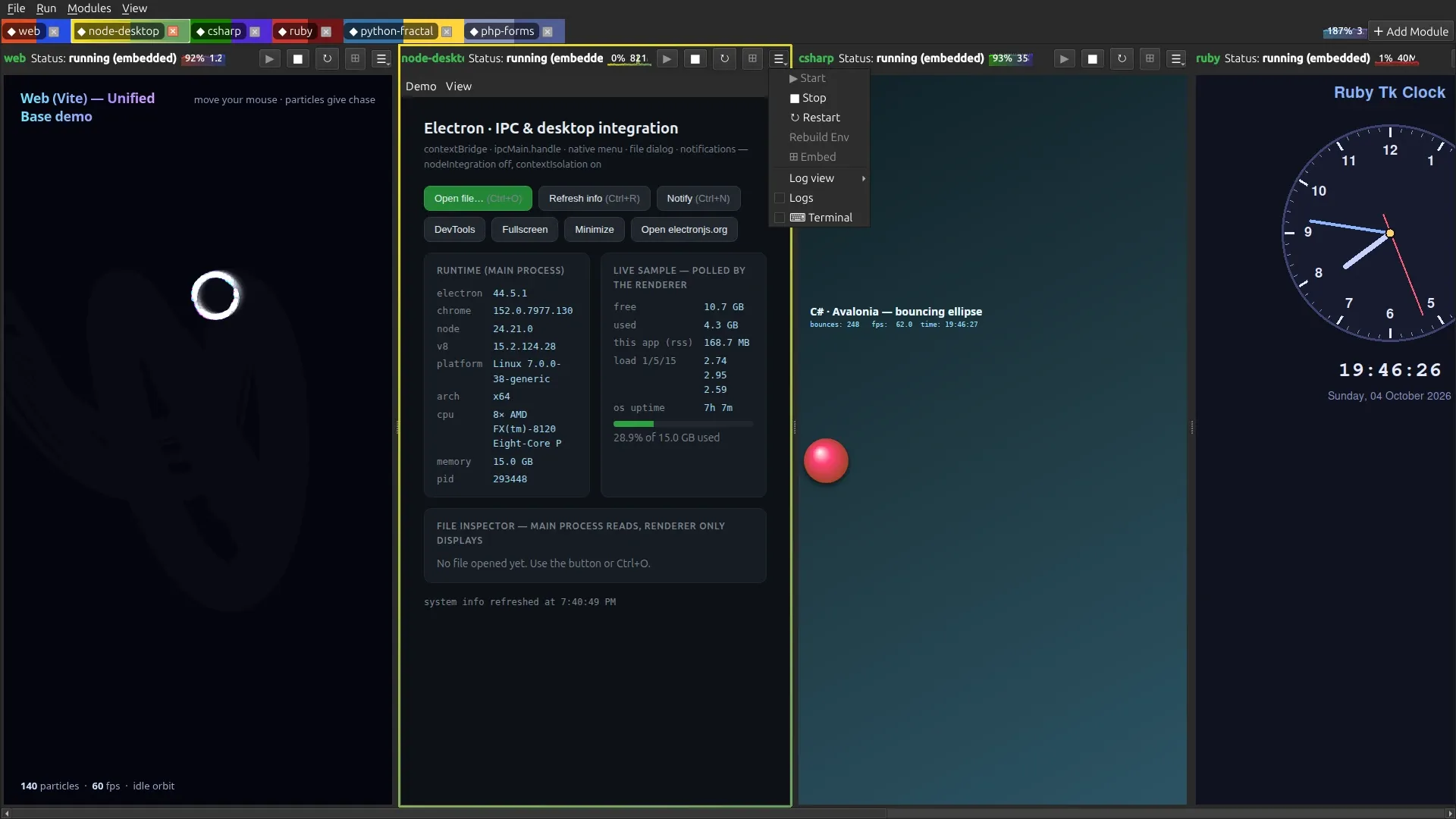Close the node-desktop tab

pyautogui.click(x=173, y=31)
